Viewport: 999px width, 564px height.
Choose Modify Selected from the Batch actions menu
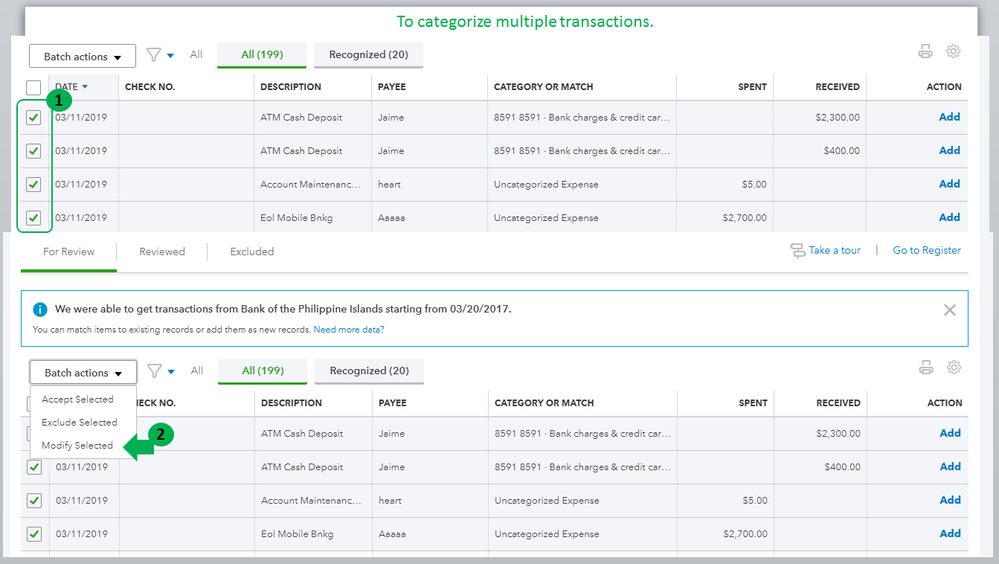(x=77, y=446)
